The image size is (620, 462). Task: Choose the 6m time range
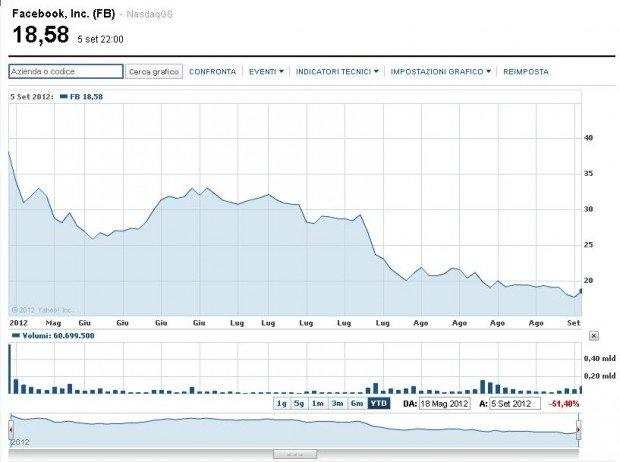(357, 403)
